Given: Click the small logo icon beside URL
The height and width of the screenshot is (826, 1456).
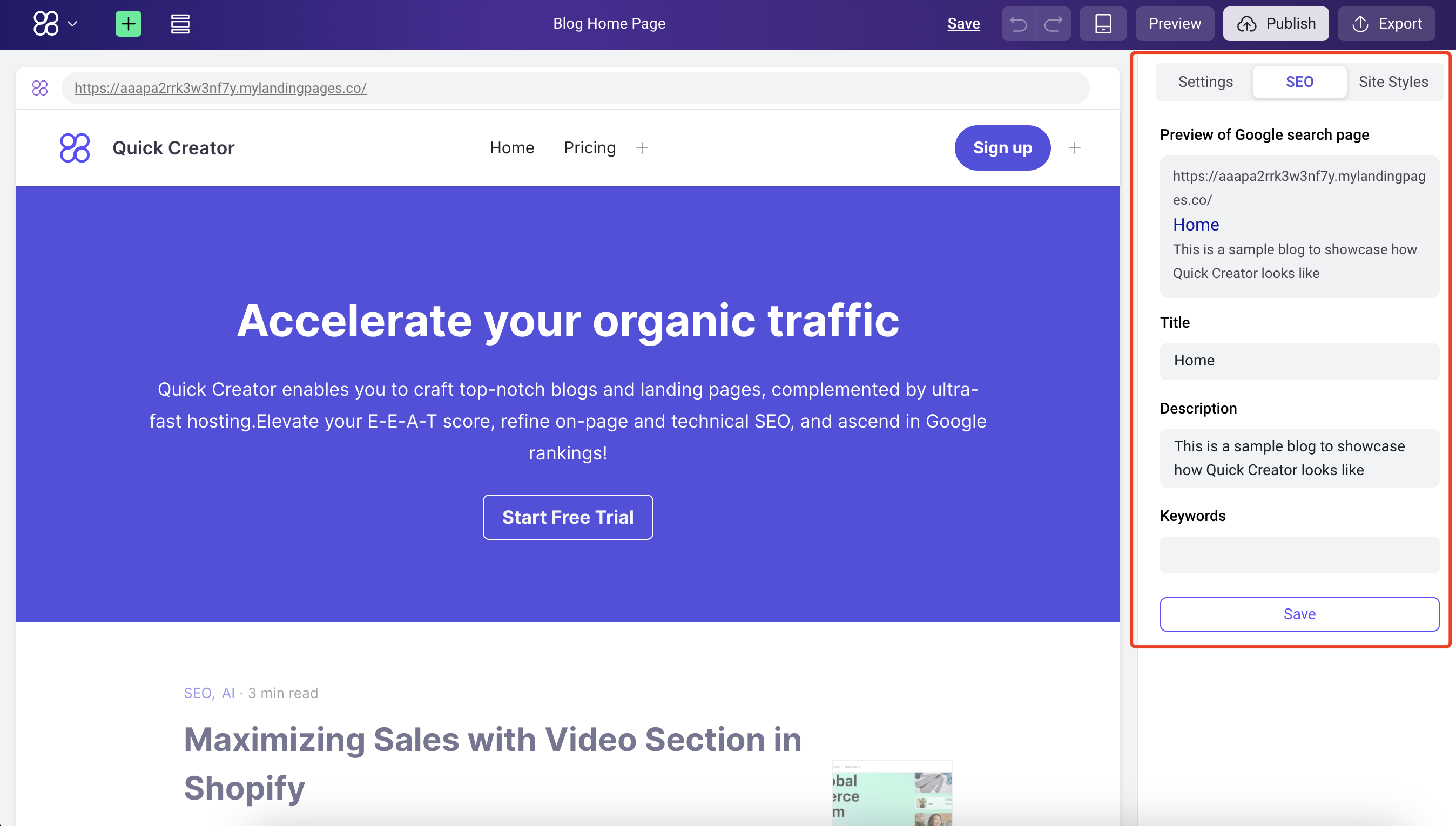Looking at the screenshot, I should pyautogui.click(x=40, y=88).
